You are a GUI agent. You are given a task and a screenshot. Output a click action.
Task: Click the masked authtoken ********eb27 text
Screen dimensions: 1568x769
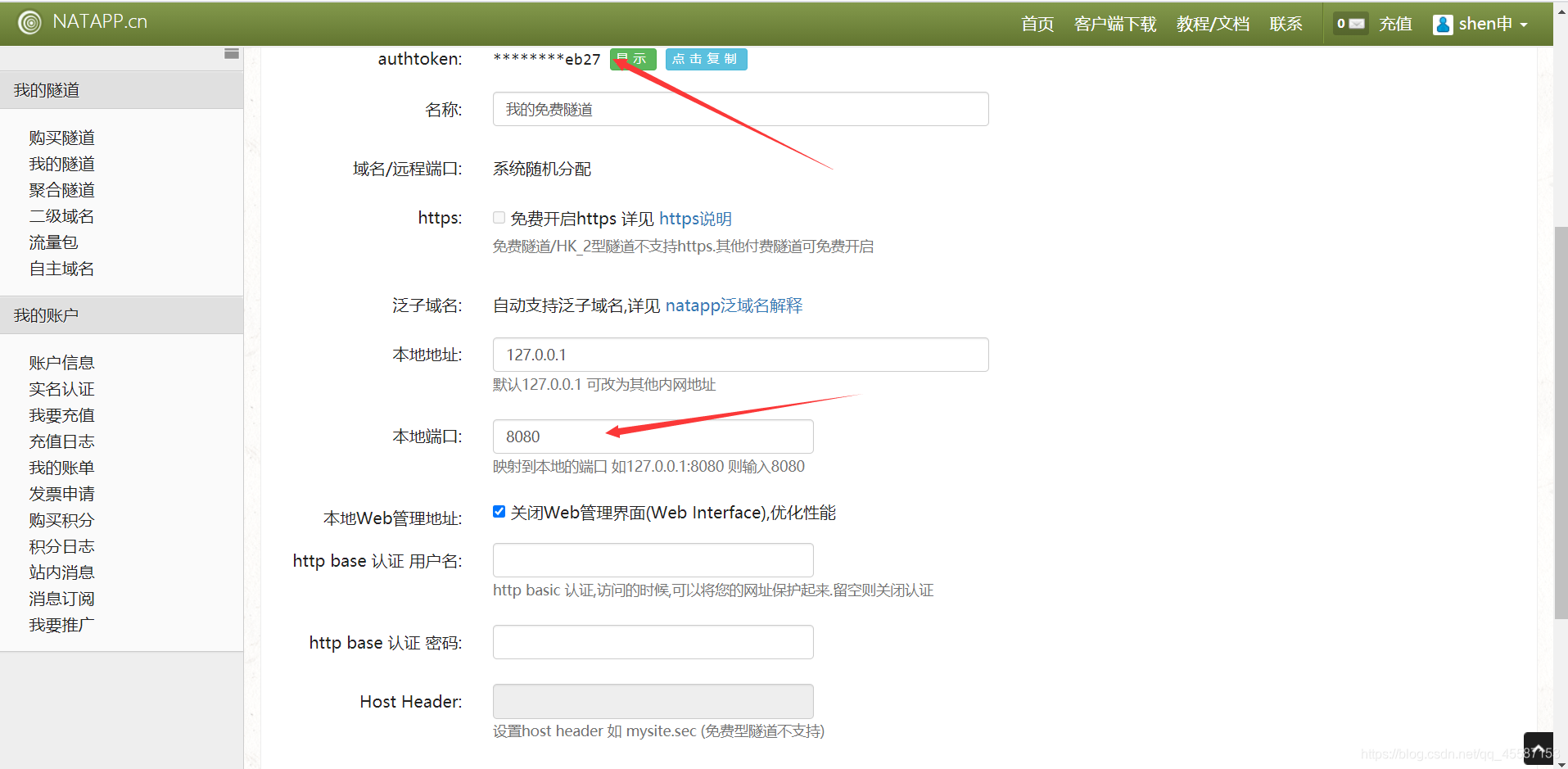click(547, 59)
